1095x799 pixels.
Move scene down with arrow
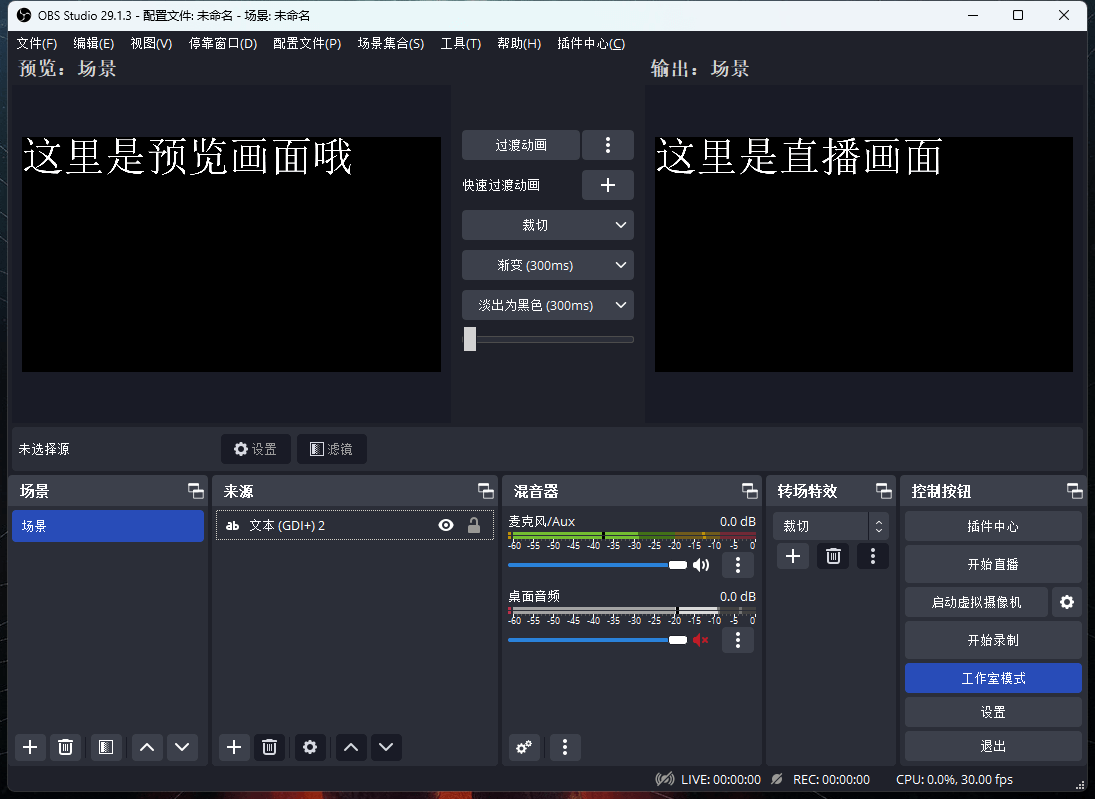[x=182, y=747]
